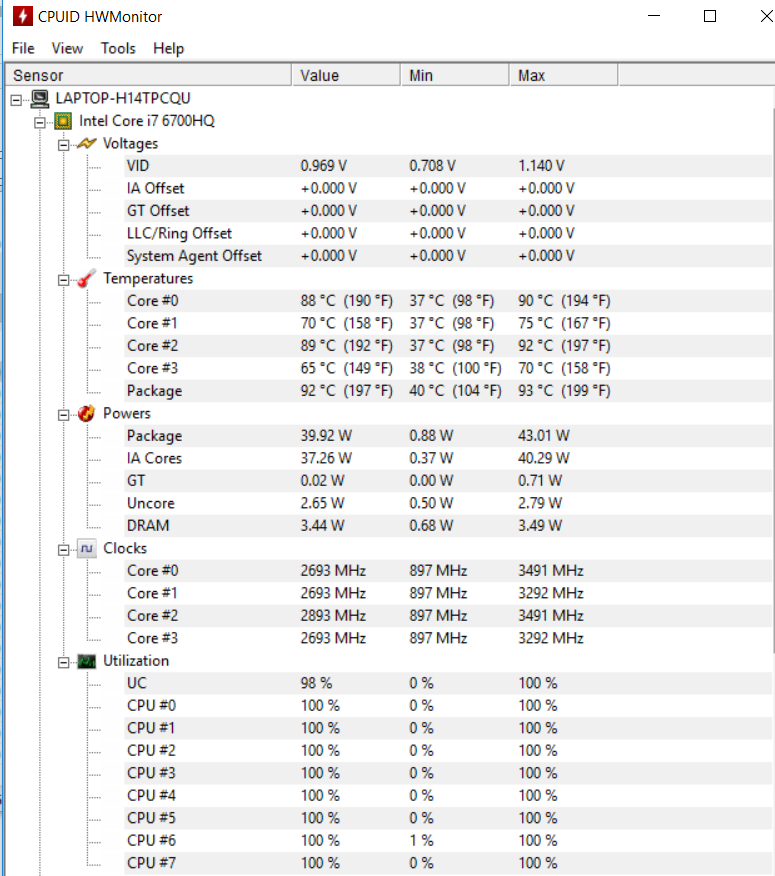
Task: Click the Clocks square wave icon
Action: click(87, 549)
